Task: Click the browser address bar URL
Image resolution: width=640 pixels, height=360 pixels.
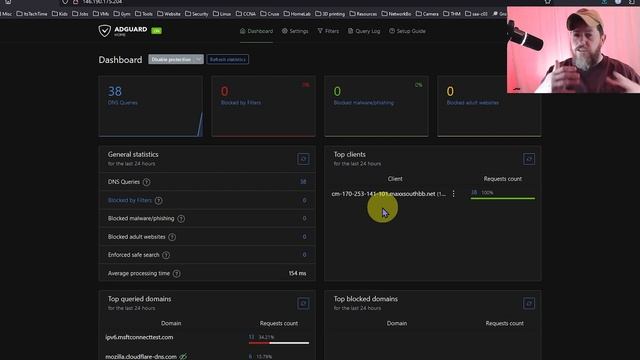Action: (x=102, y=2)
